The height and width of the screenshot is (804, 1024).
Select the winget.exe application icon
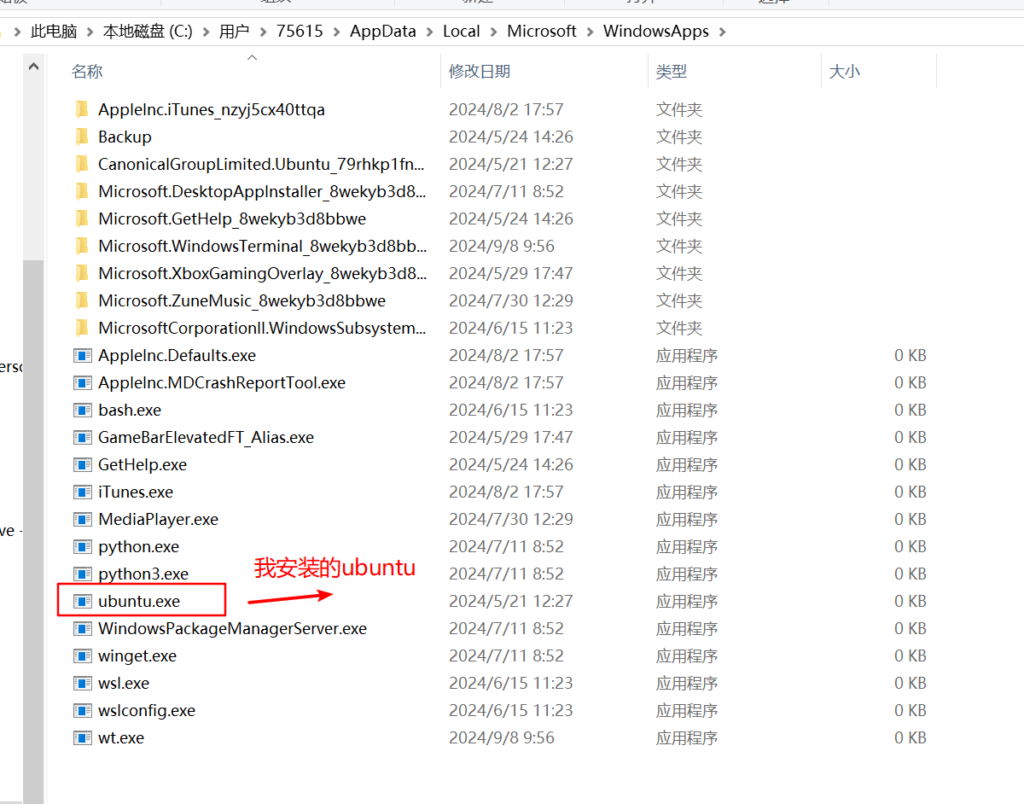(x=82, y=656)
